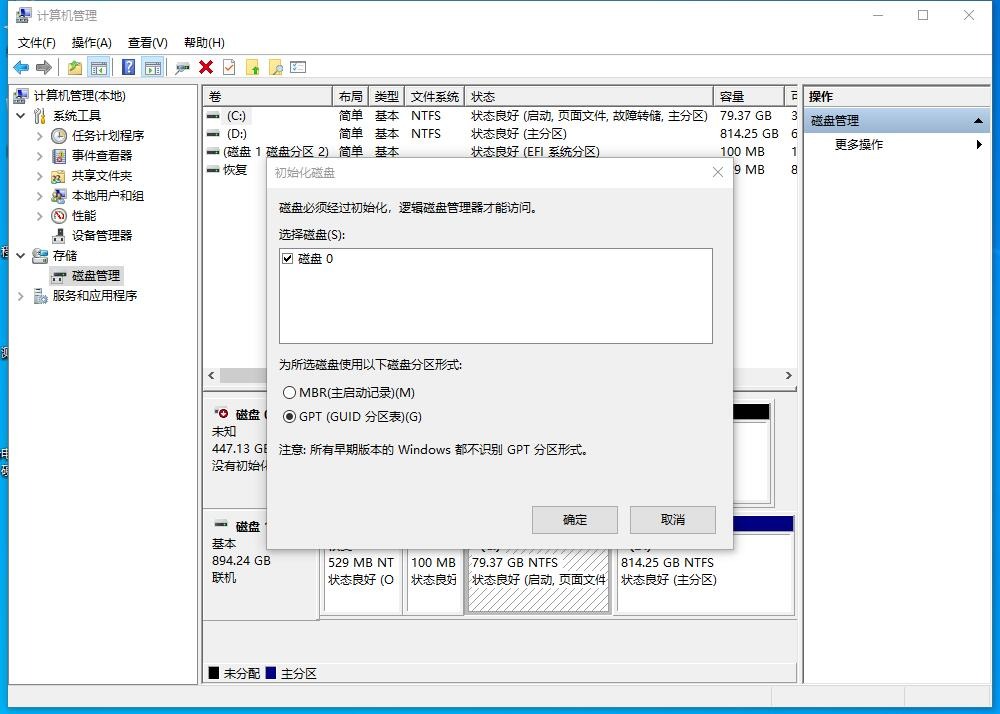Expand the 系统工具 tree node
The height and width of the screenshot is (714, 1000).
[20, 115]
